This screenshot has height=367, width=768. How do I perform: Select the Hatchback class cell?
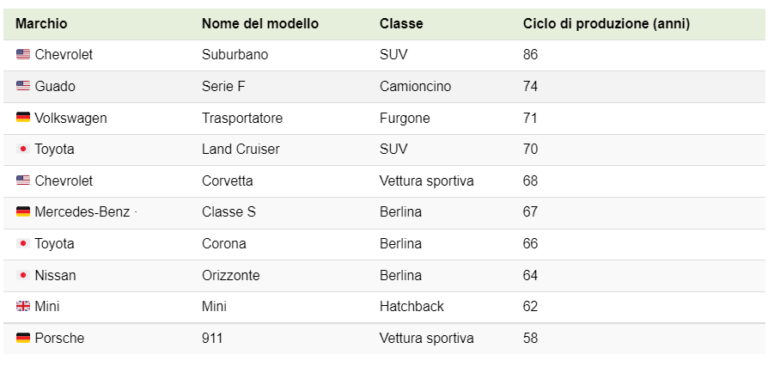pos(411,307)
